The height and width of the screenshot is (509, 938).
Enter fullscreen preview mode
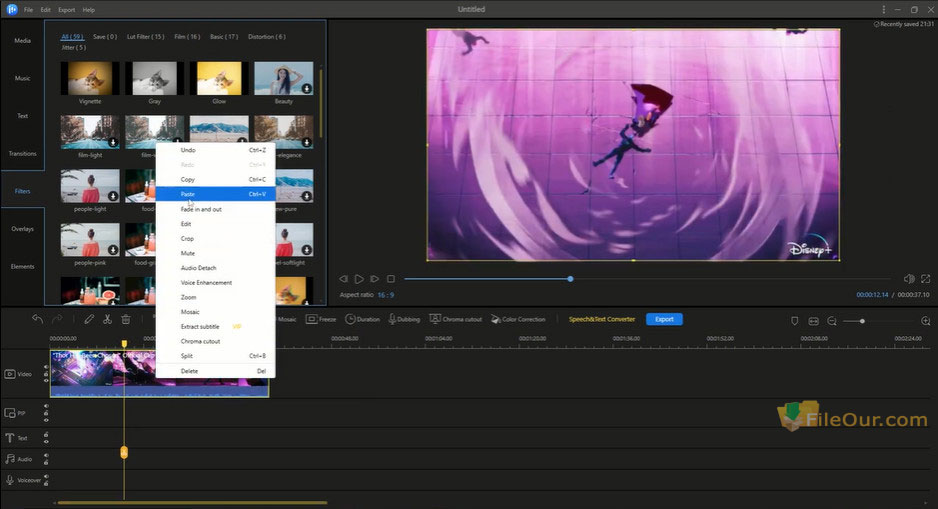point(925,279)
